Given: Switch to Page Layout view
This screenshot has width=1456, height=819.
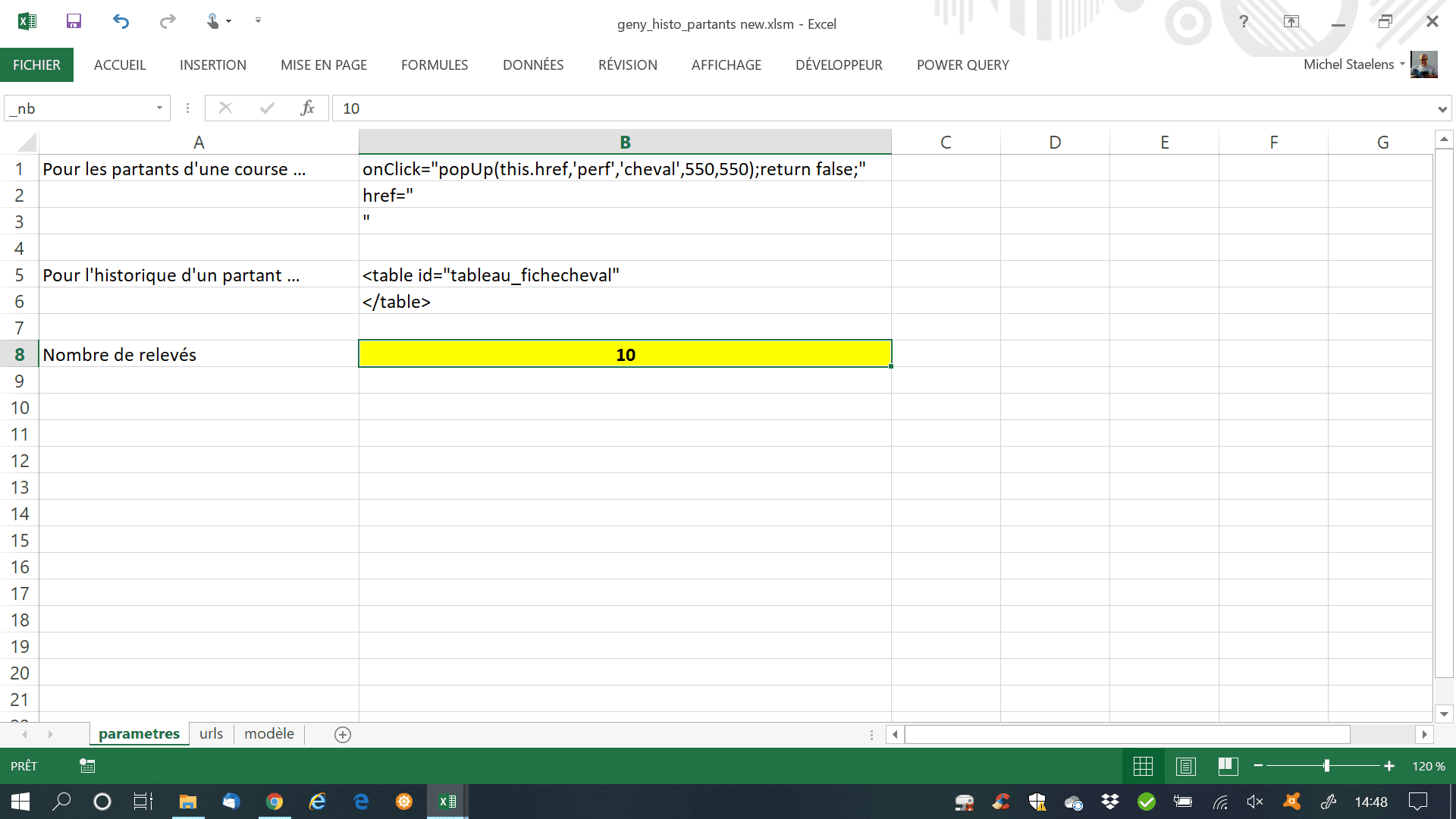Looking at the screenshot, I should point(1185,766).
